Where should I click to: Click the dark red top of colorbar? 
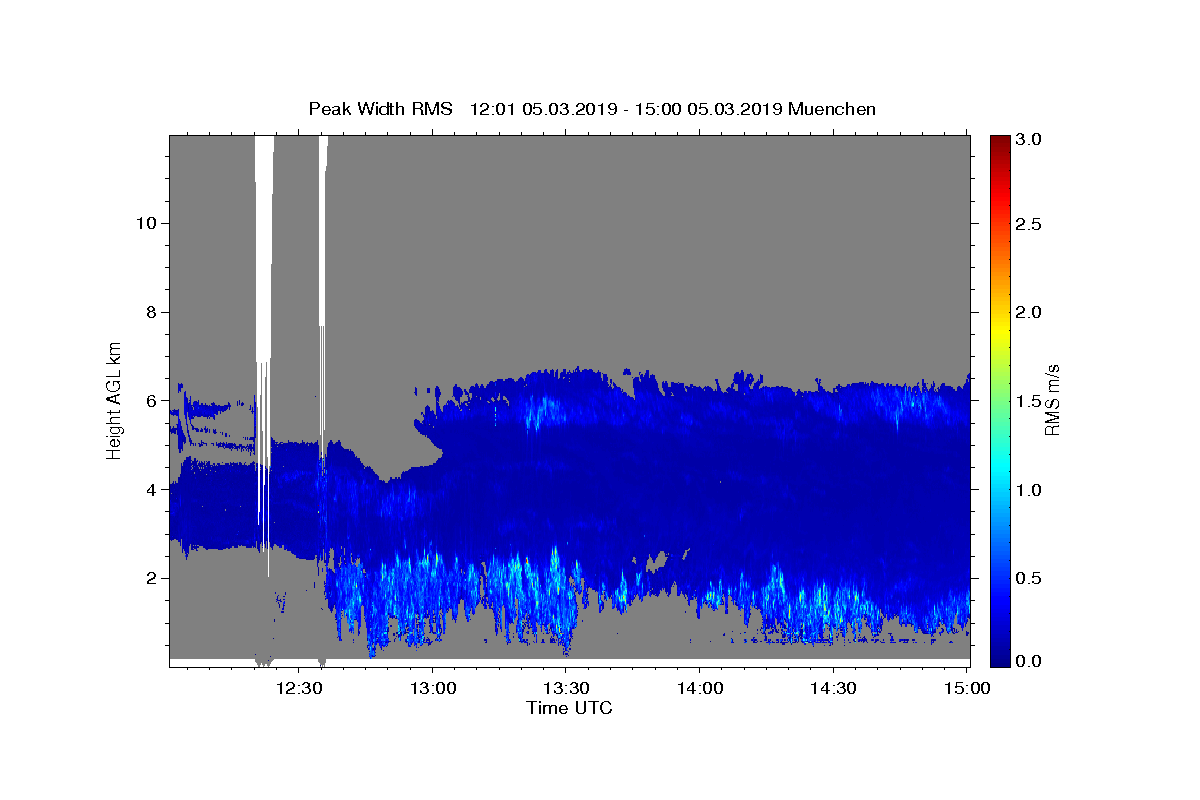[1000, 142]
